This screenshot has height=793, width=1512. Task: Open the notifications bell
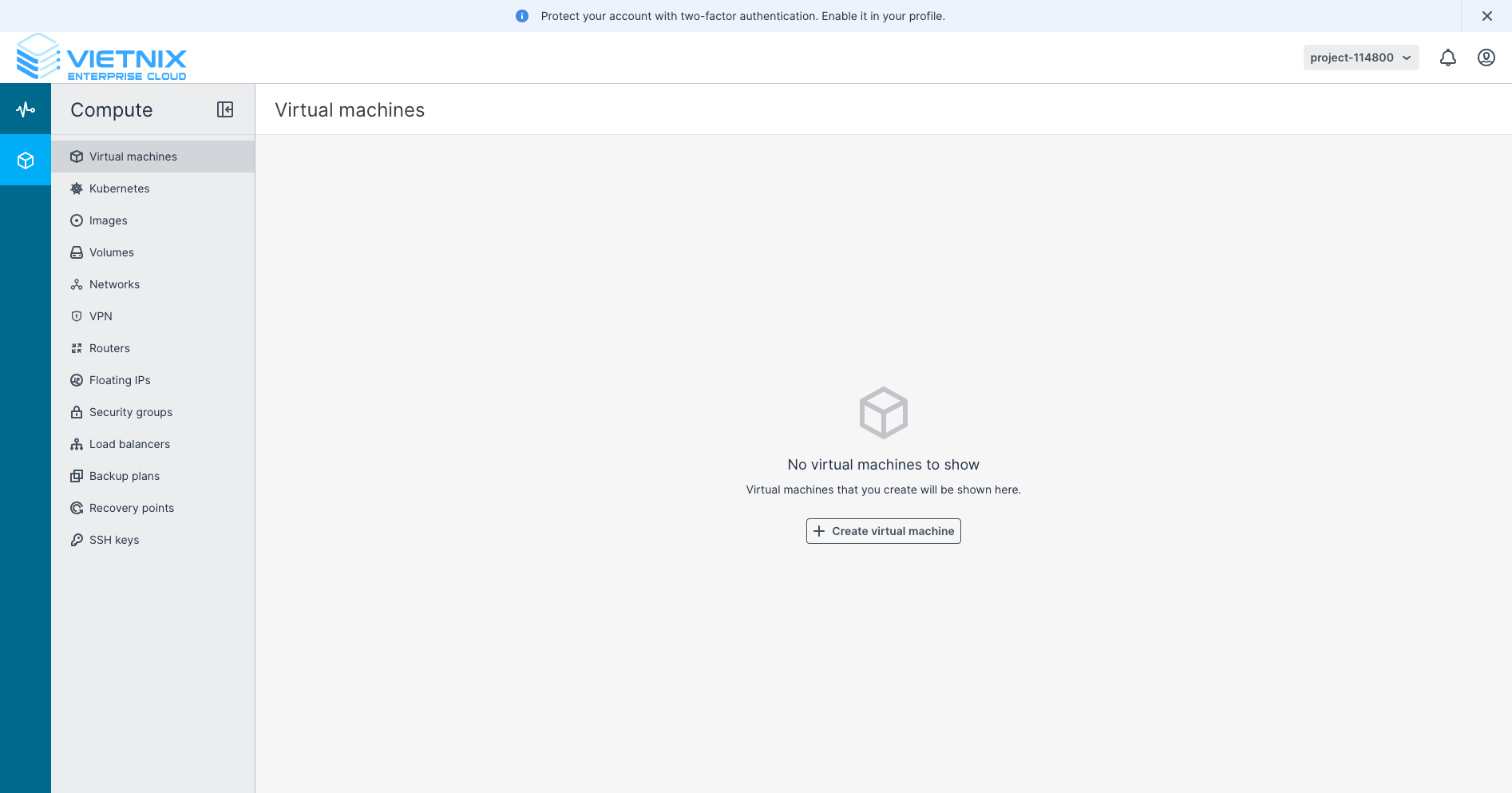tap(1447, 57)
